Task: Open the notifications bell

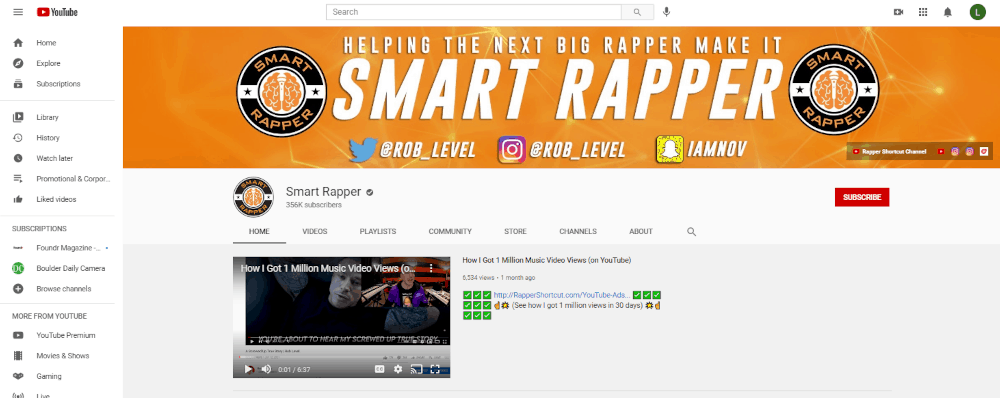Action: [948, 12]
